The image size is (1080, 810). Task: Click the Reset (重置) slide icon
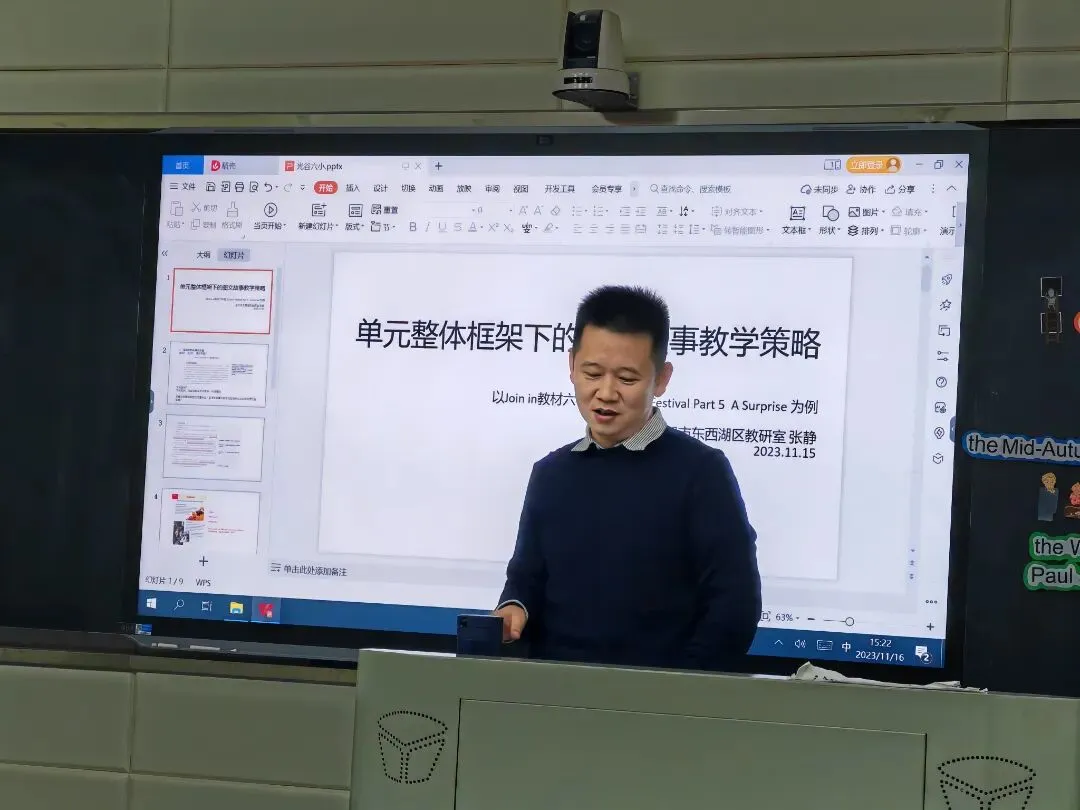(x=376, y=209)
